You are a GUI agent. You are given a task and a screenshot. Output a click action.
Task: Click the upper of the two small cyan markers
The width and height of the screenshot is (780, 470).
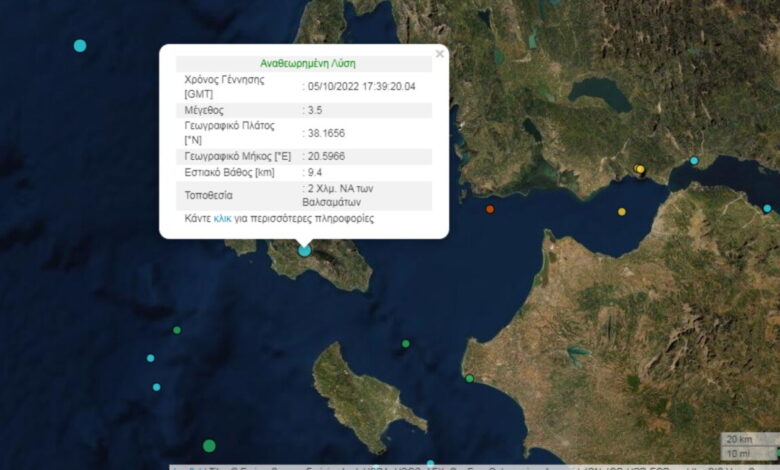[151, 358]
